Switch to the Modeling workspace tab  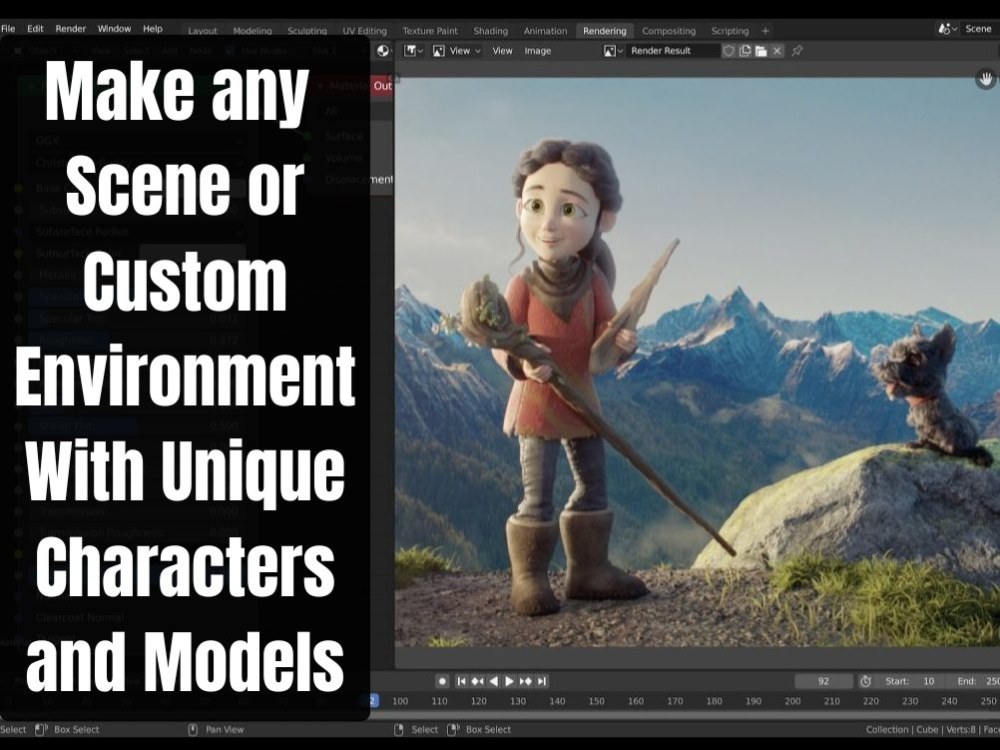click(x=253, y=31)
